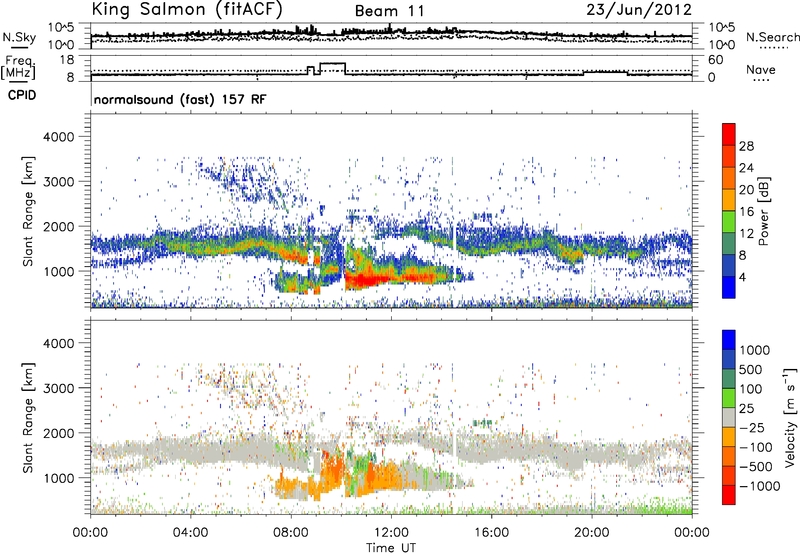The width and height of the screenshot is (800, 554).
Task: Click the '00:00' tick label at the start of the time axis
Action: [90, 533]
